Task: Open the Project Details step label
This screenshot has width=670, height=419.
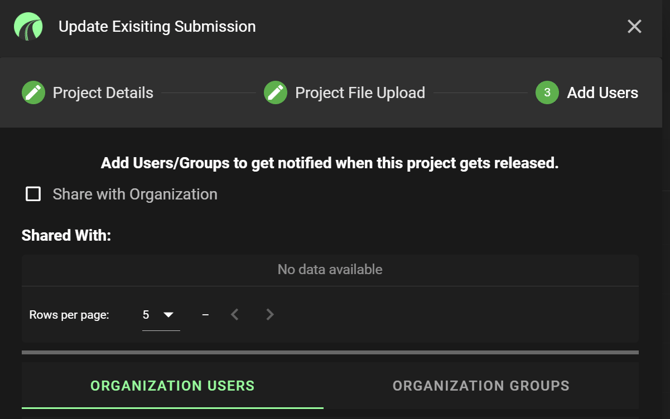Action: point(103,93)
